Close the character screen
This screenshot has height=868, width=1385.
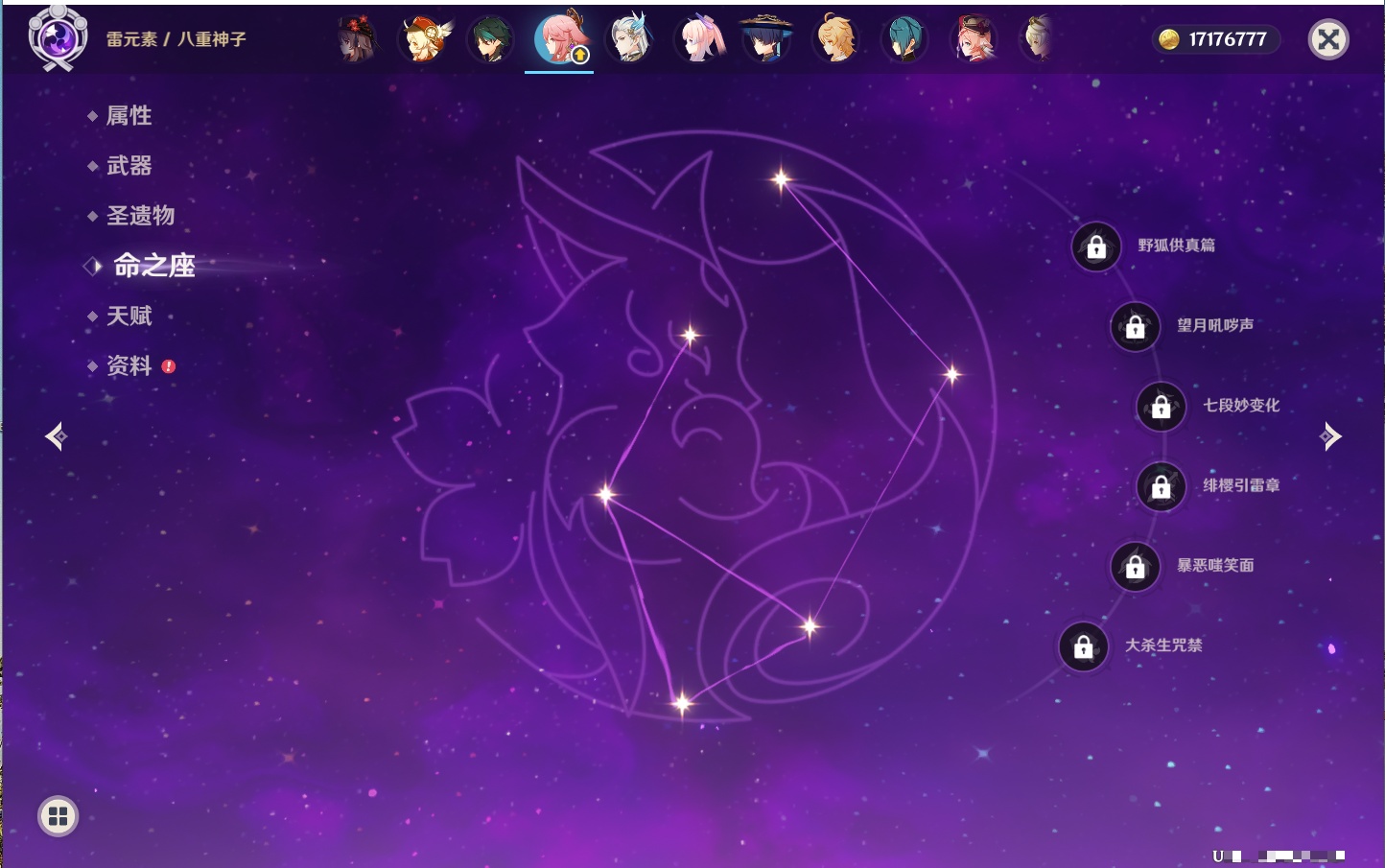pos(1328,39)
